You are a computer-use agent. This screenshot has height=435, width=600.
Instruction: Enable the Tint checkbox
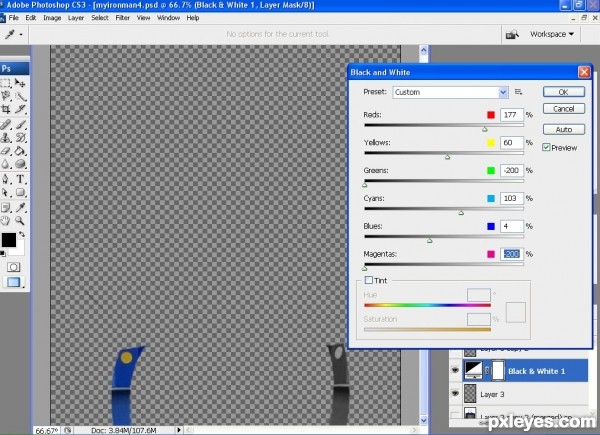click(368, 280)
